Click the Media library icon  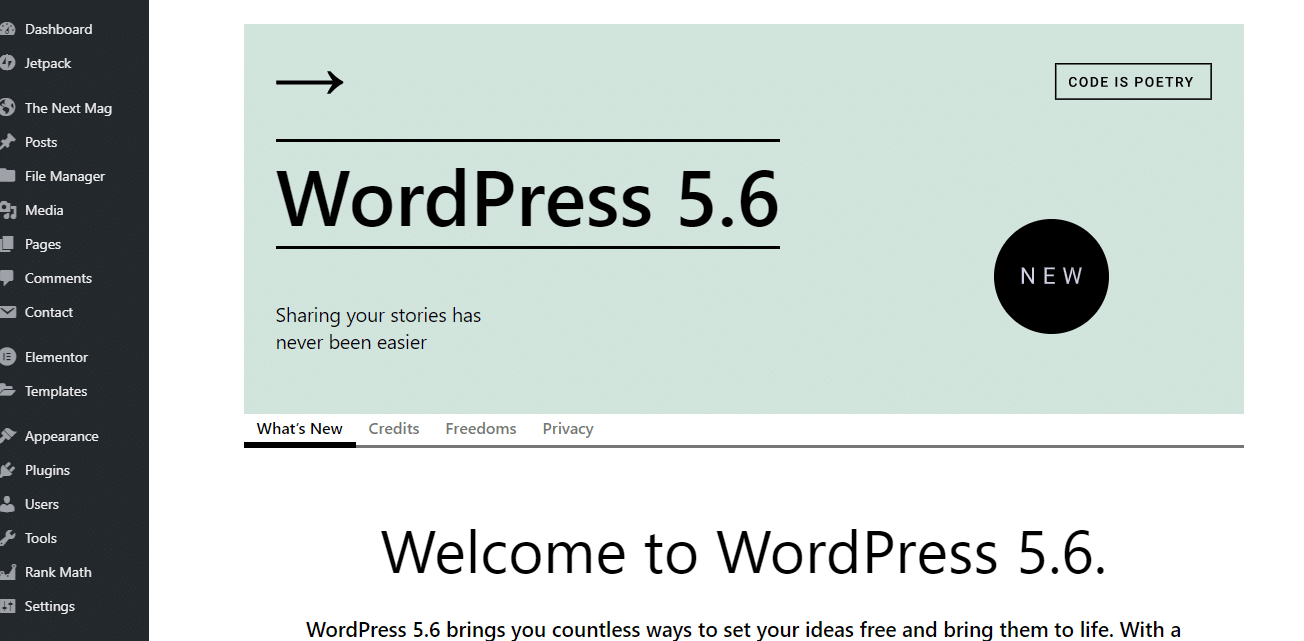pyautogui.click(x=42, y=209)
